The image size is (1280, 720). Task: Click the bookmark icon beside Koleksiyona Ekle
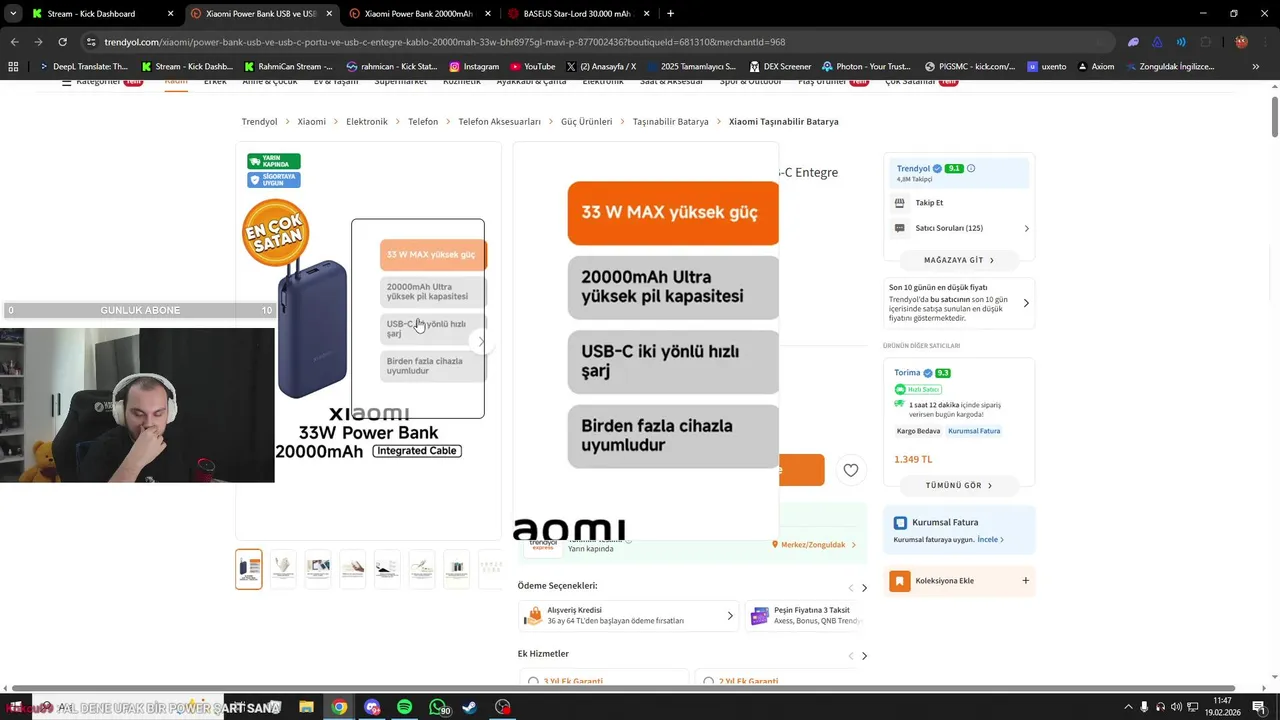coord(900,581)
